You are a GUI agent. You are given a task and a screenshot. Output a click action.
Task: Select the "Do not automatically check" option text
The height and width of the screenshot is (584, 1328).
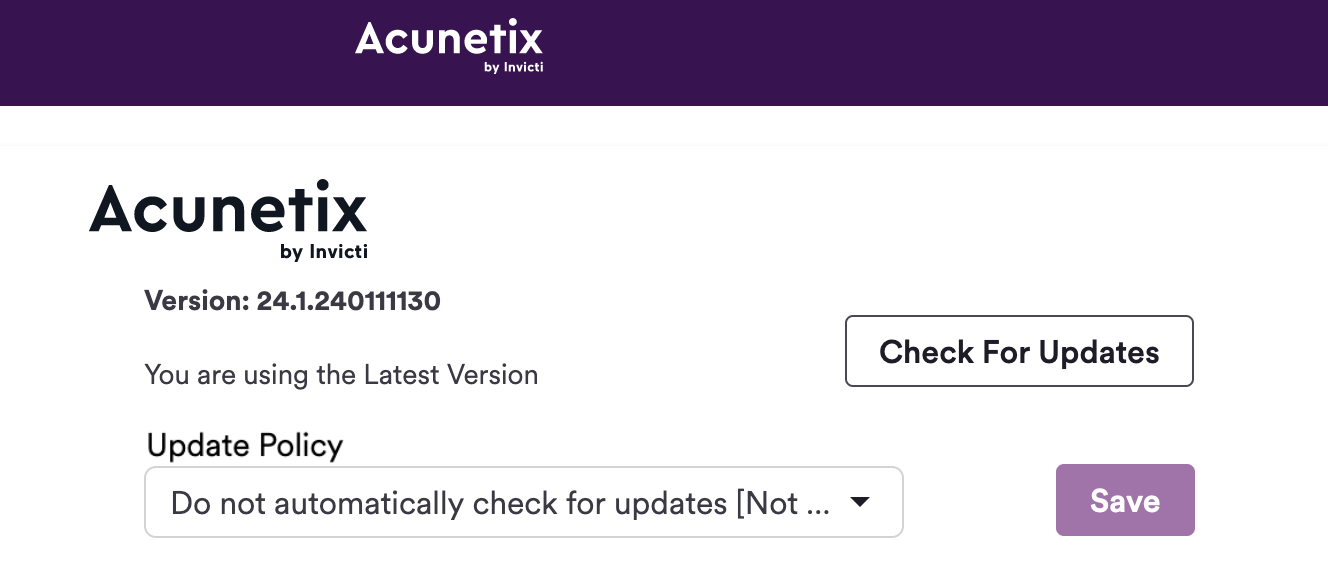tap(450, 503)
